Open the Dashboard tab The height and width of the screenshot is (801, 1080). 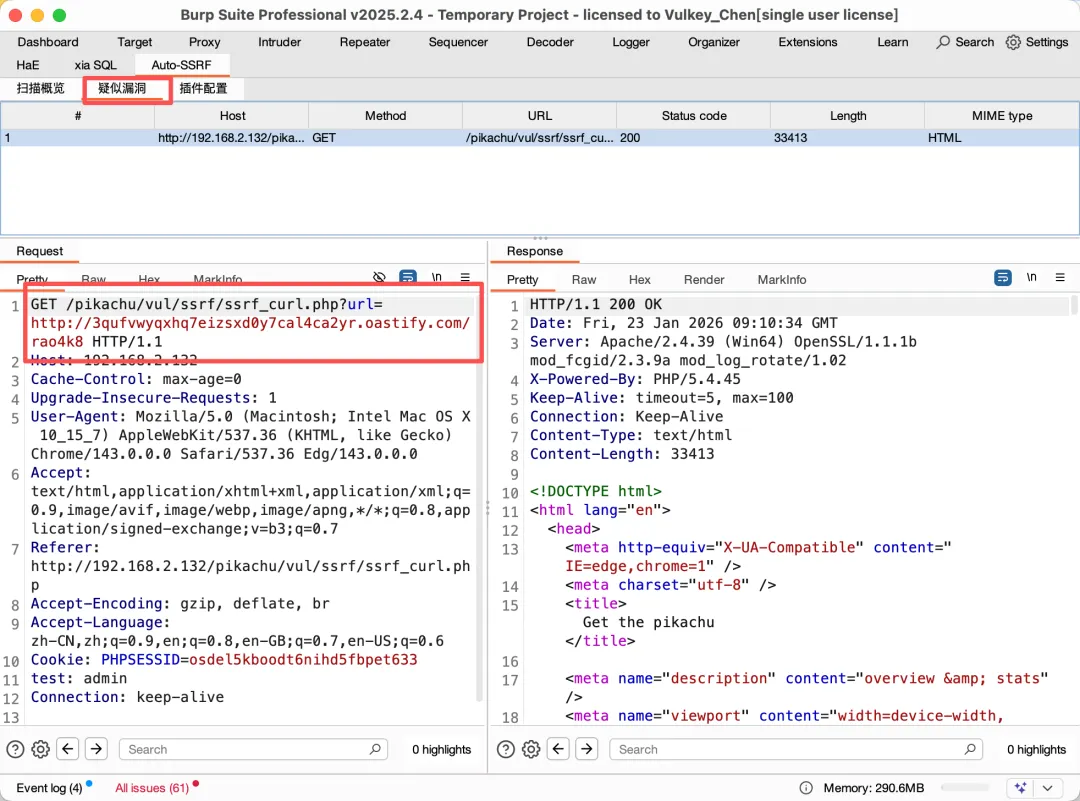pyautogui.click(x=48, y=42)
